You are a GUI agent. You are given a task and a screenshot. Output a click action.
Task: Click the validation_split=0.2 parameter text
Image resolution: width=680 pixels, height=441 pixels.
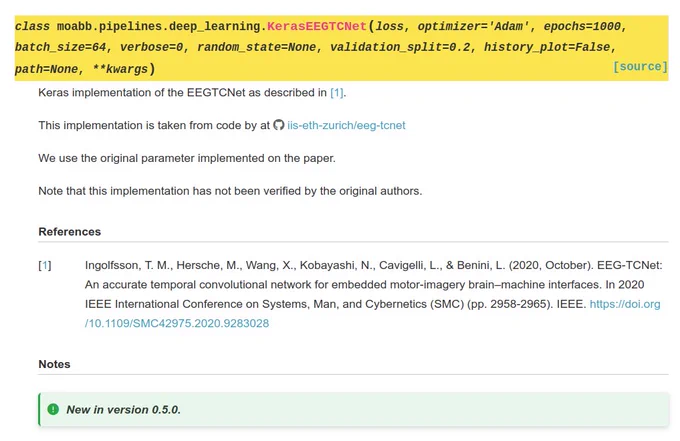click(x=400, y=47)
